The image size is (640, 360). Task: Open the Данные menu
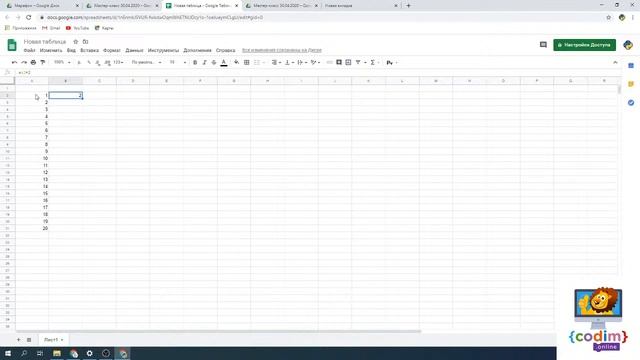(134, 50)
